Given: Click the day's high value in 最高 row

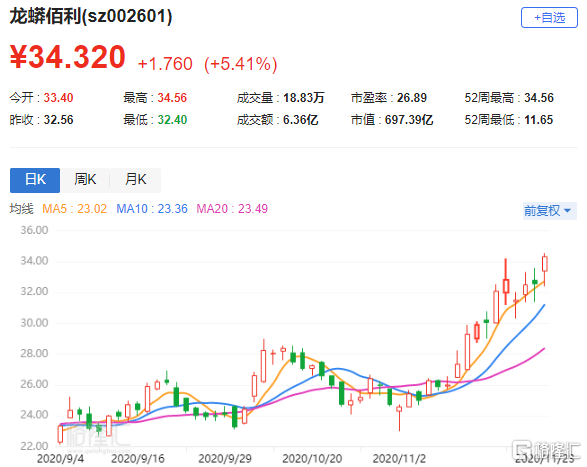Looking at the screenshot, I should coord(172,98).
